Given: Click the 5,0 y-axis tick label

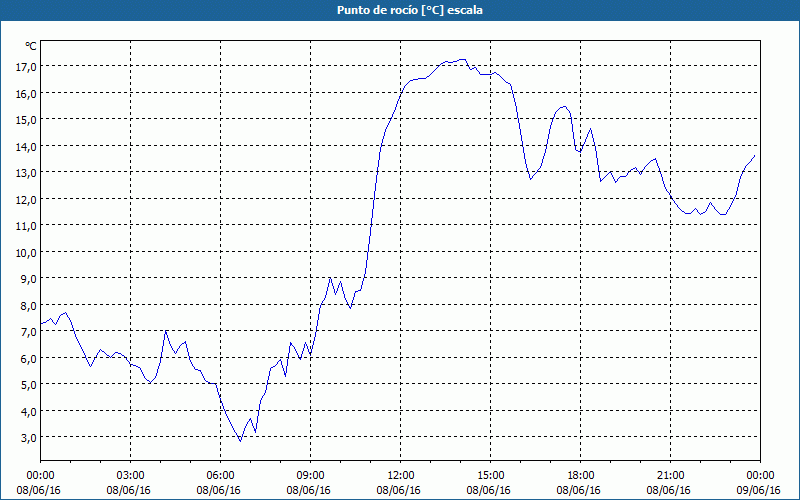Looking at the screenshot, I should pos(28,385).
